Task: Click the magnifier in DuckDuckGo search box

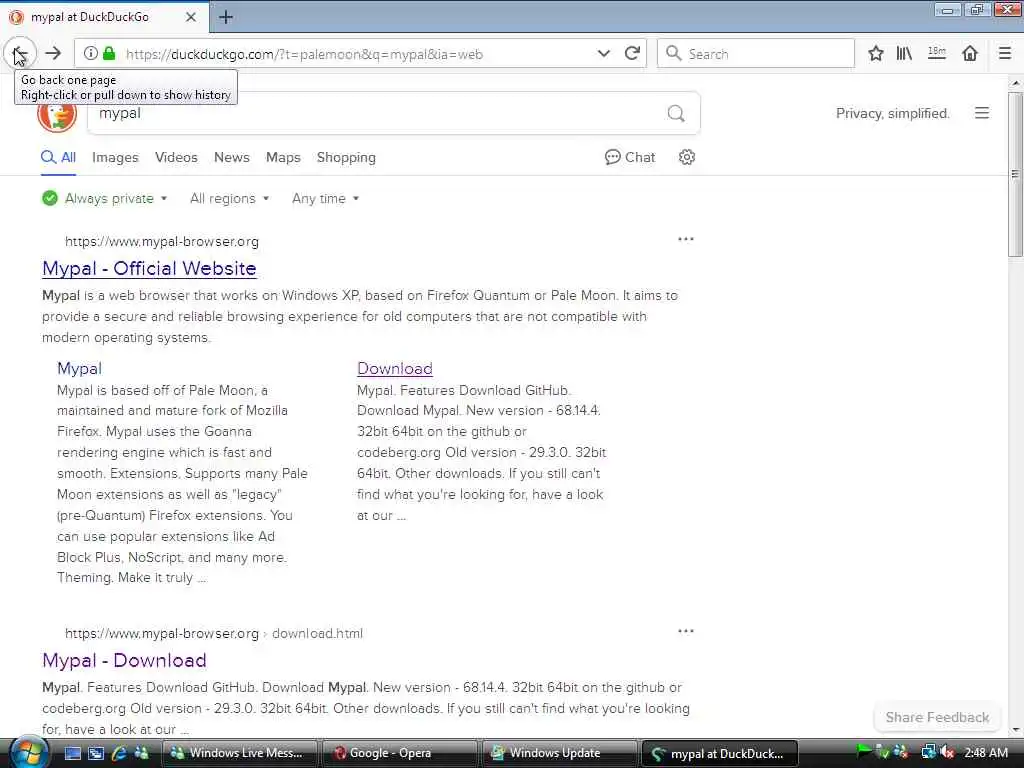Action: (676, 114)
